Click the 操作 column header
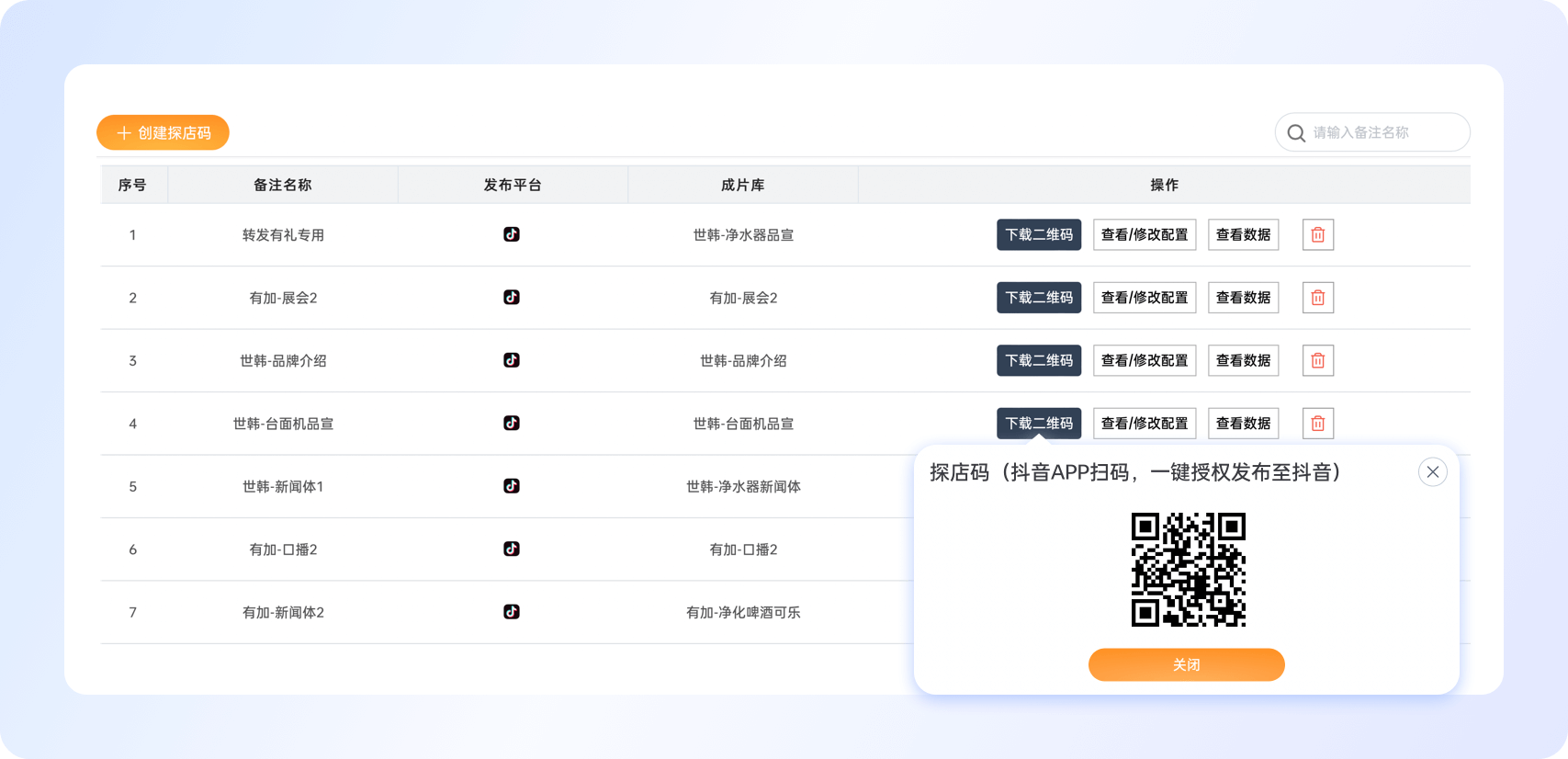 click(x=1165, y=185)
